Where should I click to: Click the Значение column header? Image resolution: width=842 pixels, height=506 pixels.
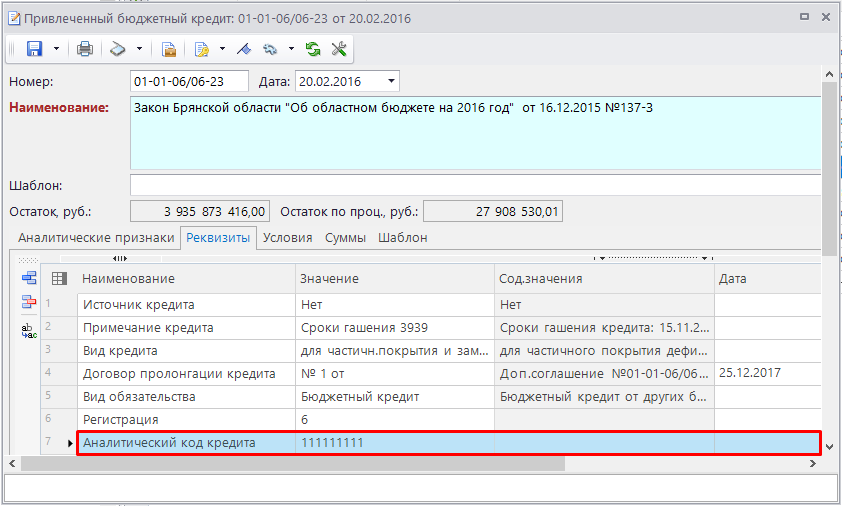coord(394,279)
